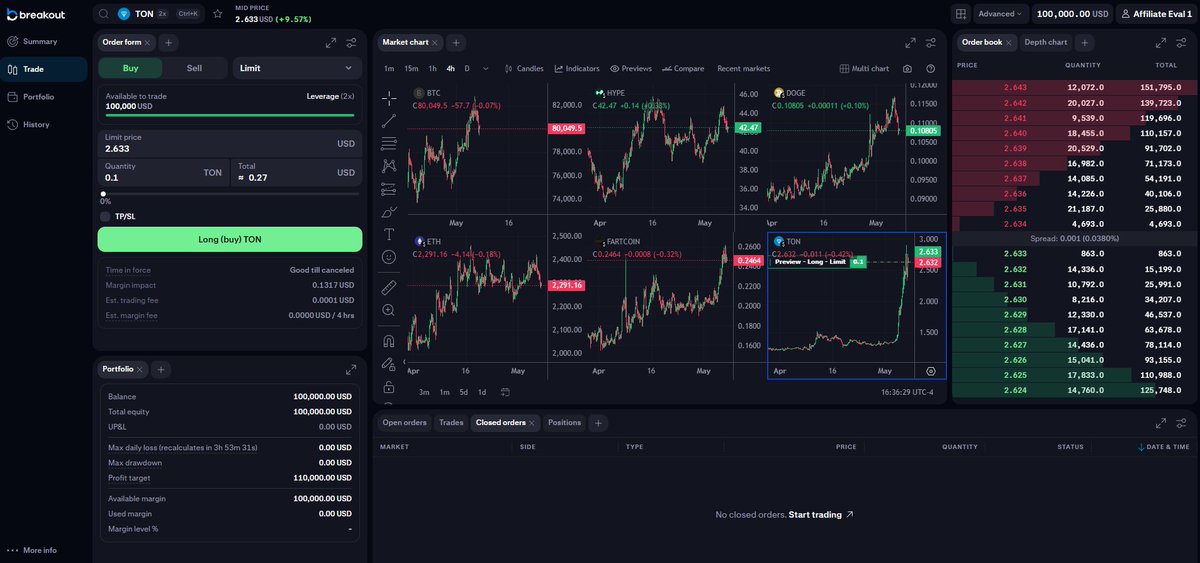Open the Indicators menu
This screenshot has width=1200, height=563.
(577, 69)
